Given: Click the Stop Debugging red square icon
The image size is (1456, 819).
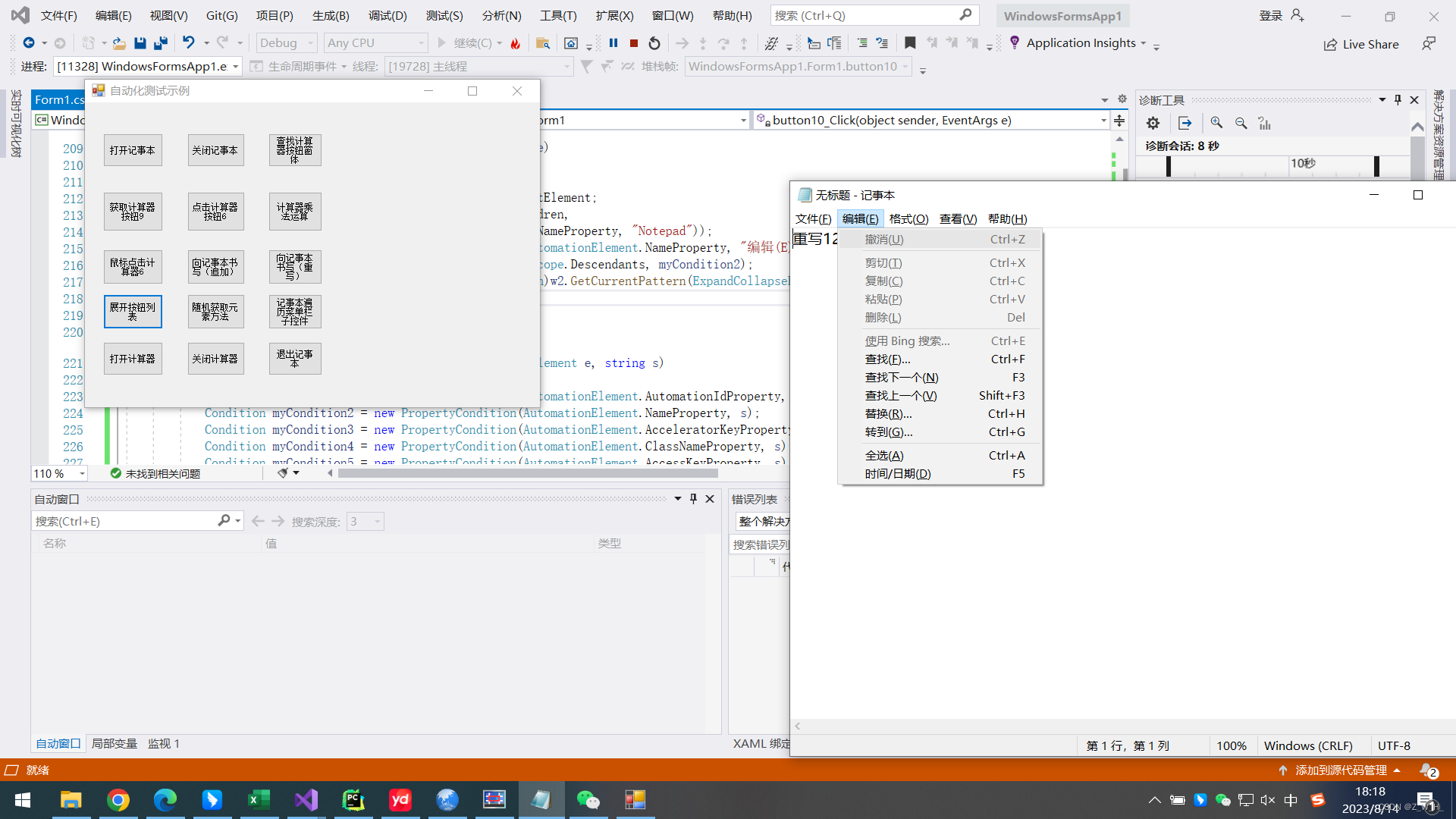Looking at the screenshot, I should click(x=634, y=43).
